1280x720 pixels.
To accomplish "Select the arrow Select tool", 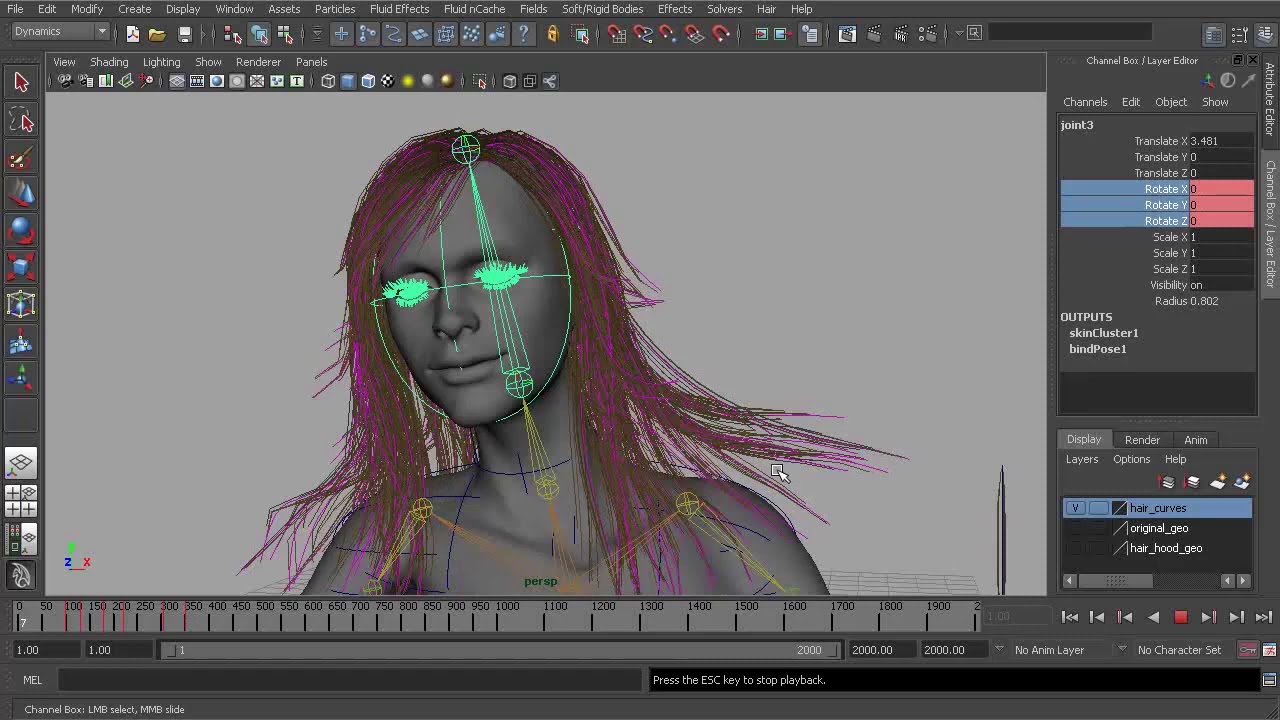I will [21, 83].
